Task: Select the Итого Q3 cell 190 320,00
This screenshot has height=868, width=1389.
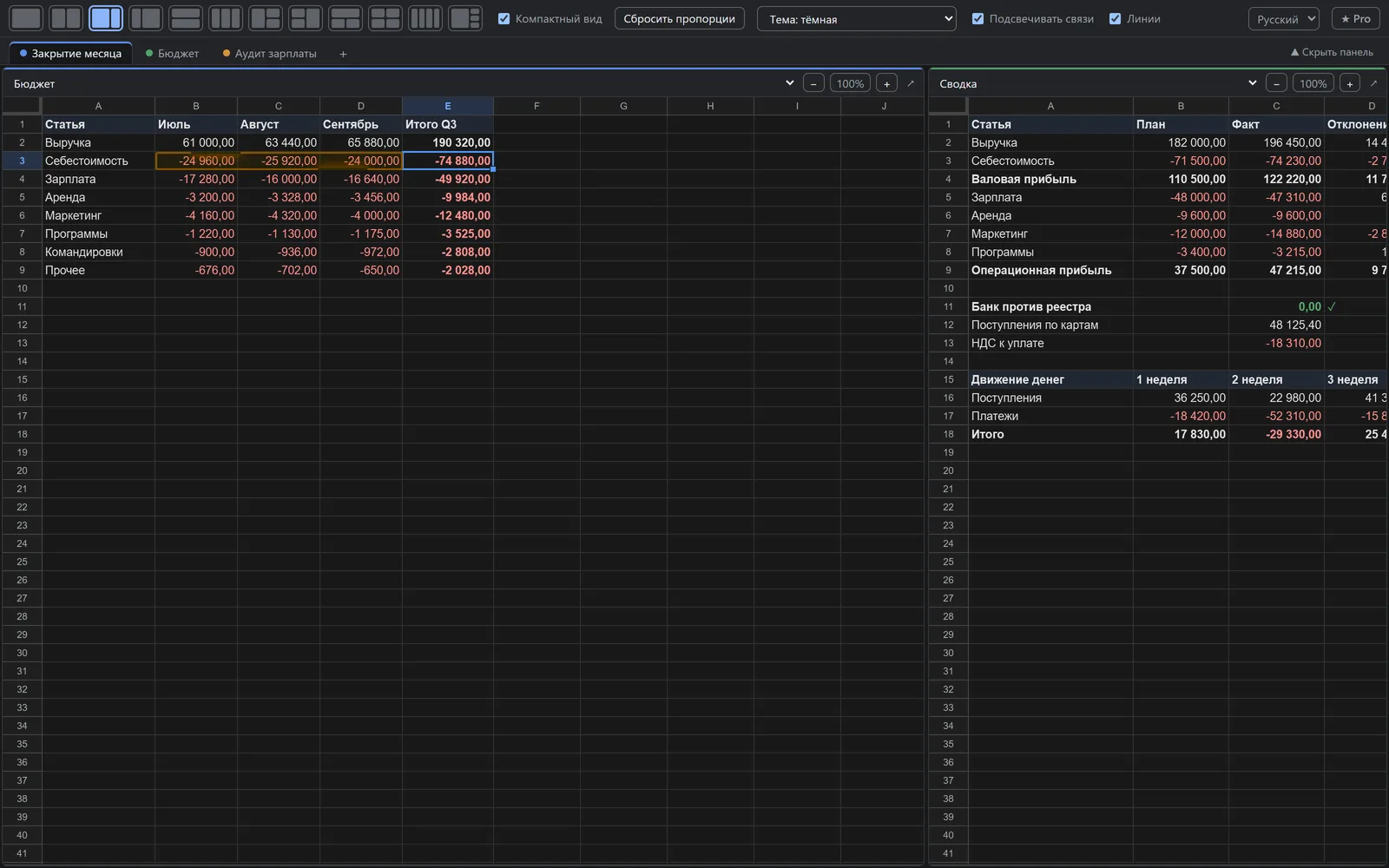Action: point(448,142)
